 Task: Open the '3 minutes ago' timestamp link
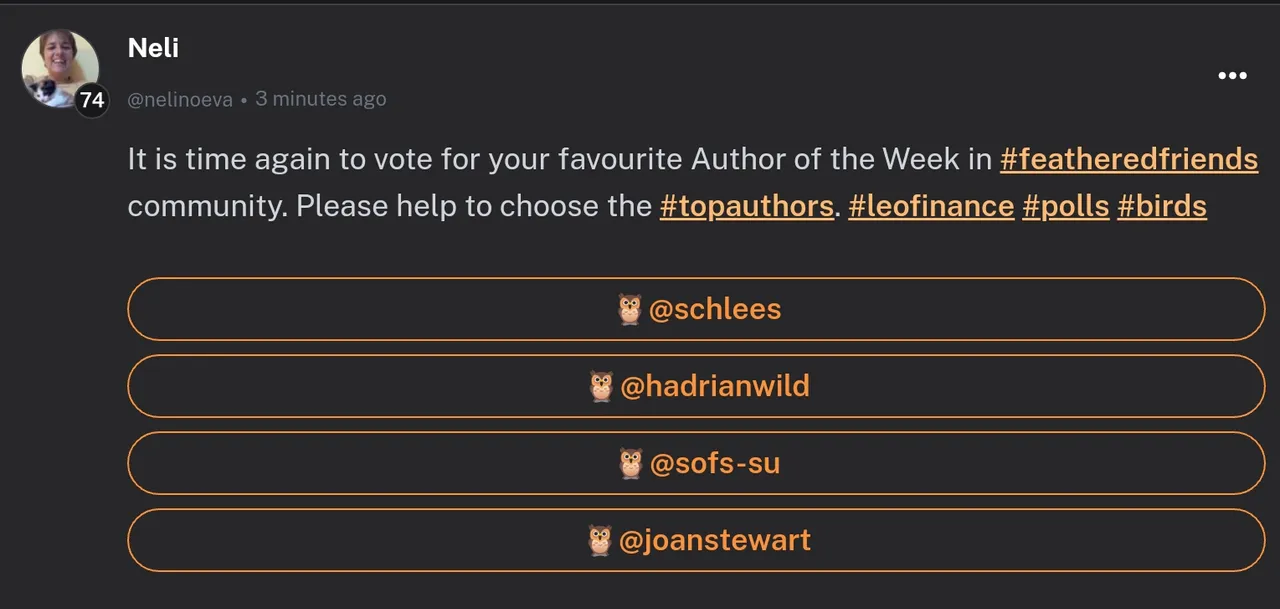tap(320, 99)
